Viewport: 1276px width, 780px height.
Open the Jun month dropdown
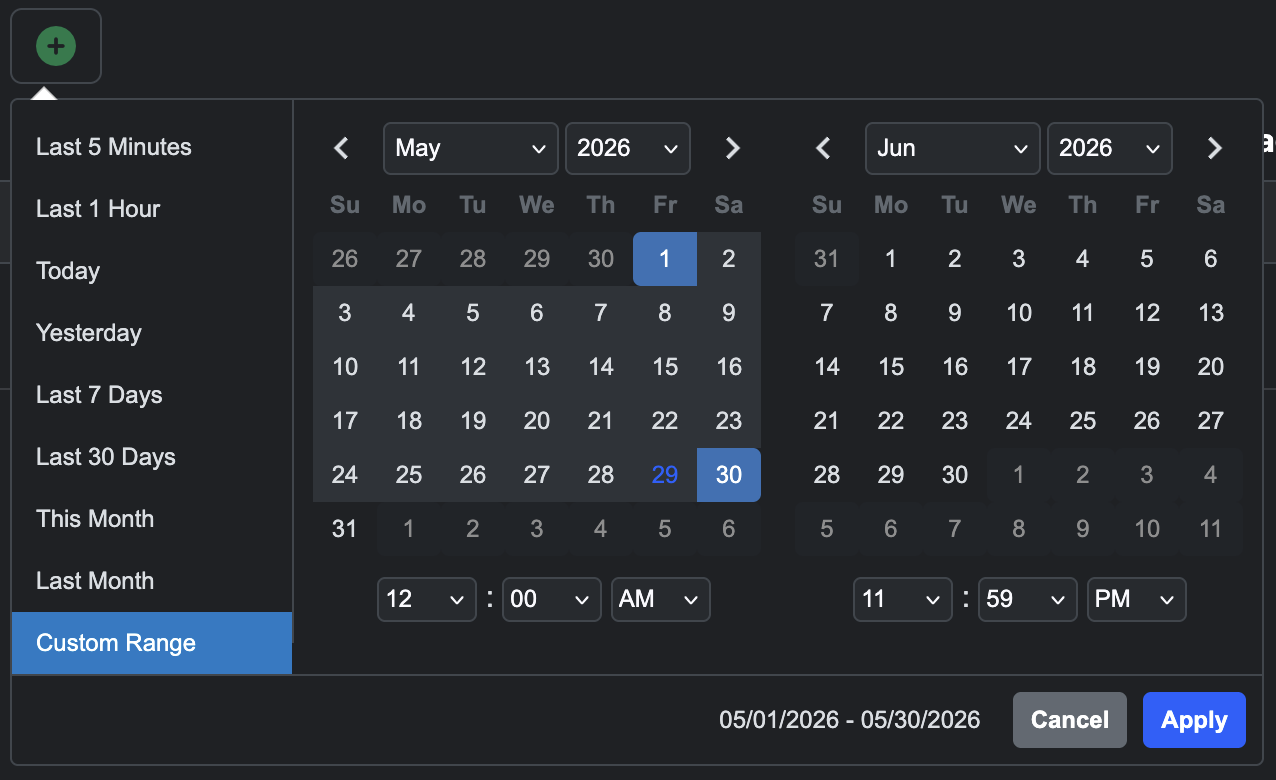click(953, 148)
